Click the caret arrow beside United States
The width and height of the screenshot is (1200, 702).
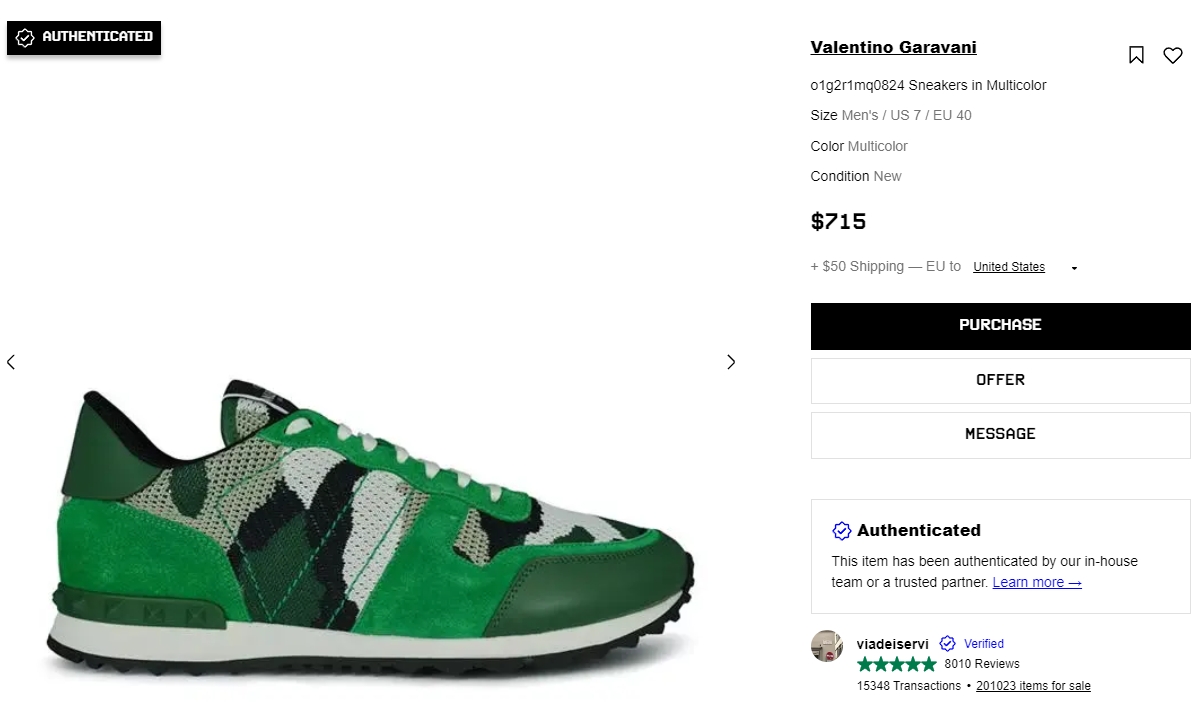(x=1074, y=268)
